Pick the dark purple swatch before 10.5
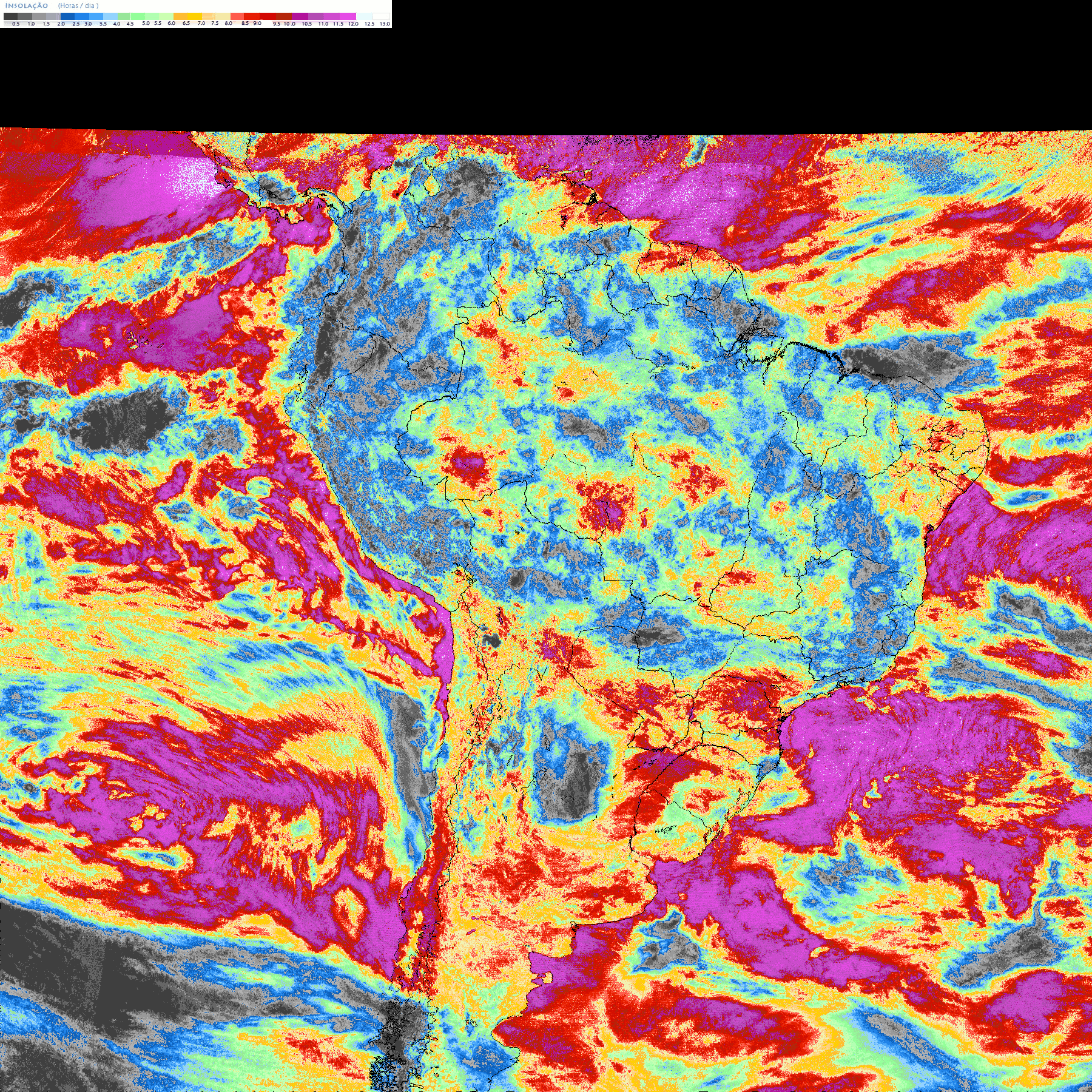Image resolution: width=1092 pixels, height=1092 pixels. [x=300, y=16]
